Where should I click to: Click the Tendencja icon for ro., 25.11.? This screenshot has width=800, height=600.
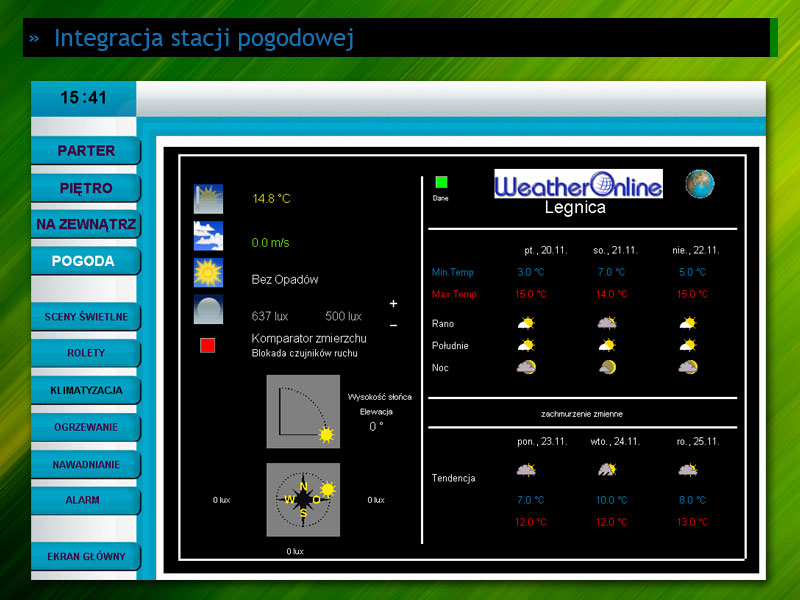click(688, 470)
